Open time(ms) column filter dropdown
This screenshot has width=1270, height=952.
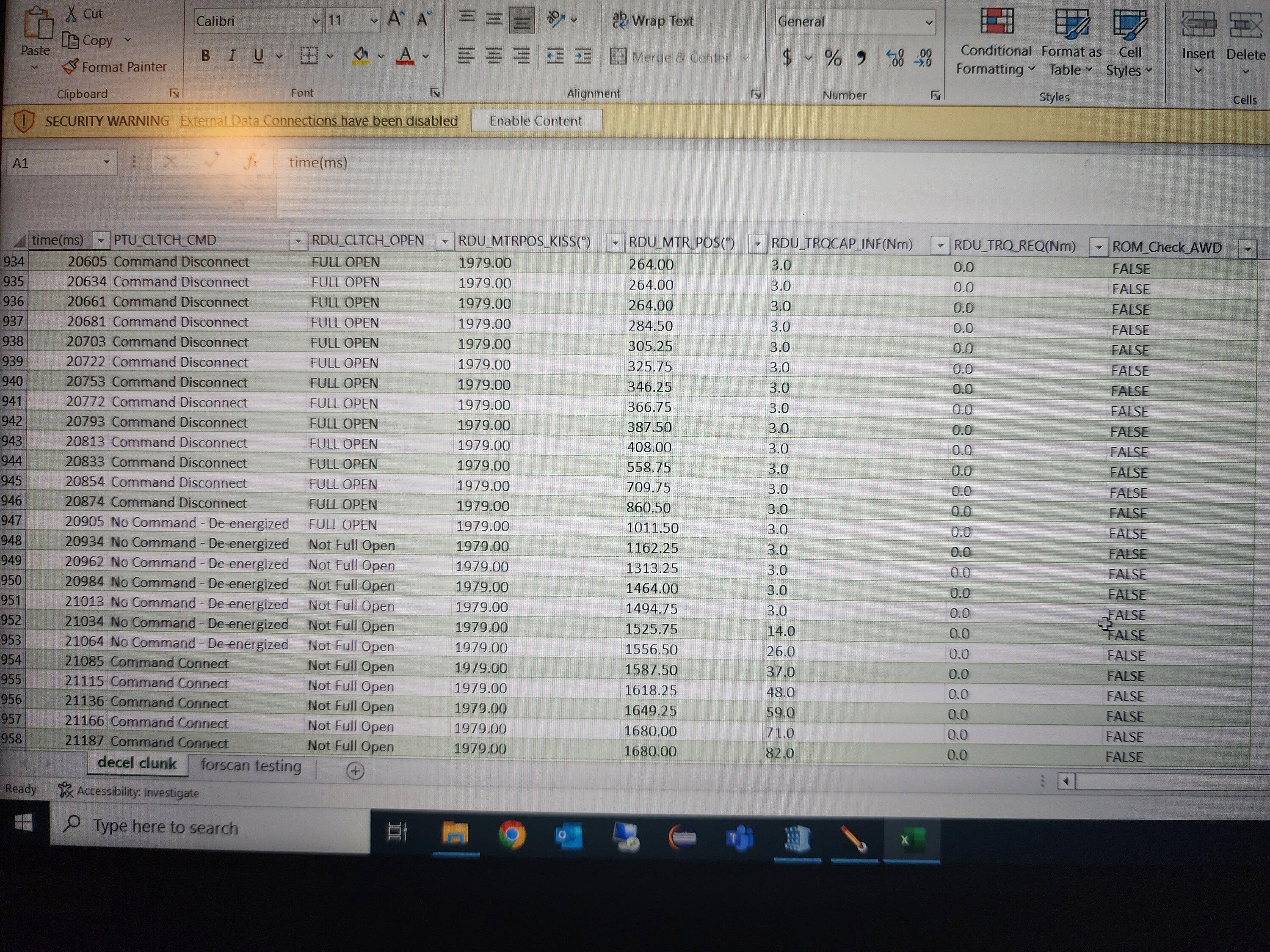coord(100,240)
